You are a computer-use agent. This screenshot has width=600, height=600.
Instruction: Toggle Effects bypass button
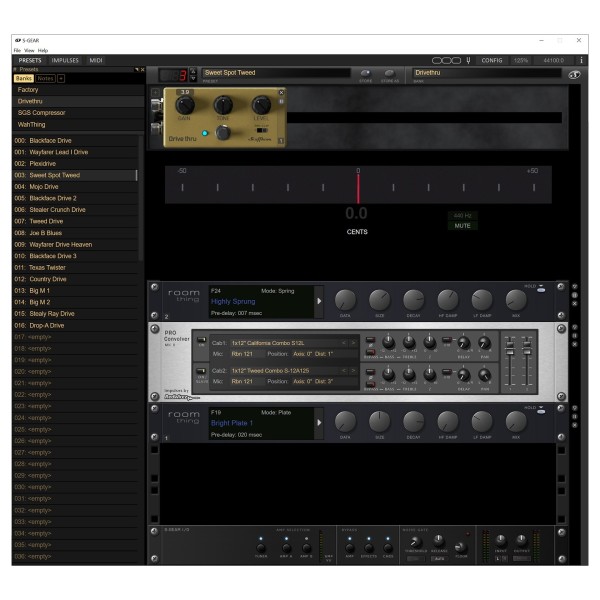point(368,548)
